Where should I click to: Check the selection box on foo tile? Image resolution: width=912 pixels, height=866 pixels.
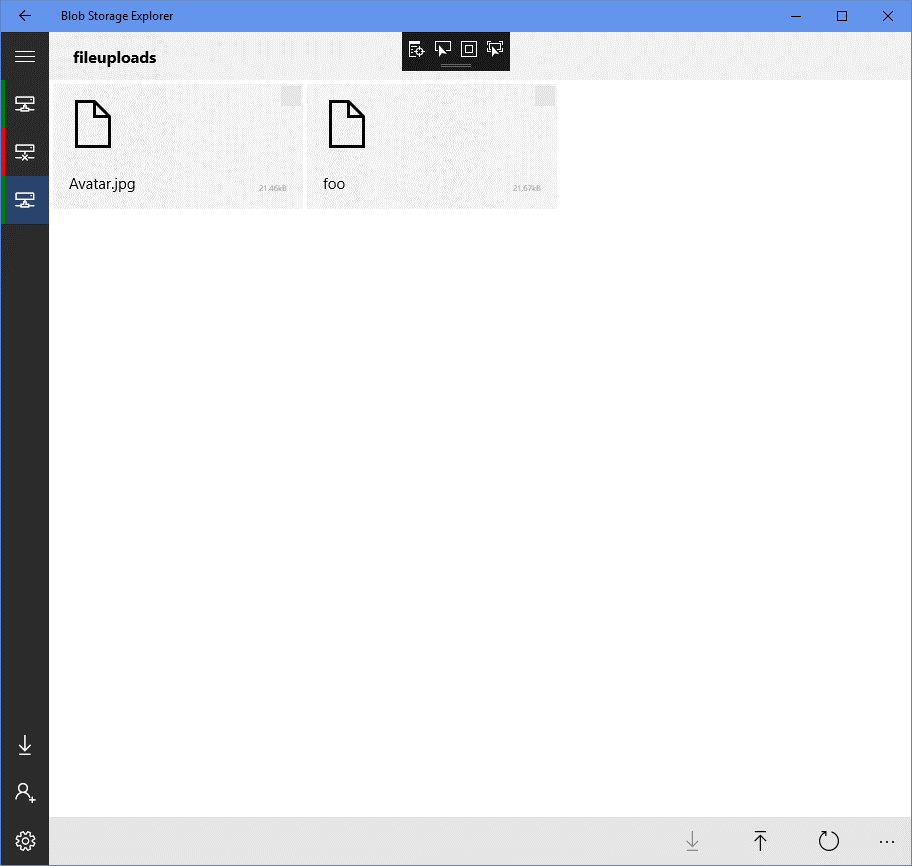(545, 96)
